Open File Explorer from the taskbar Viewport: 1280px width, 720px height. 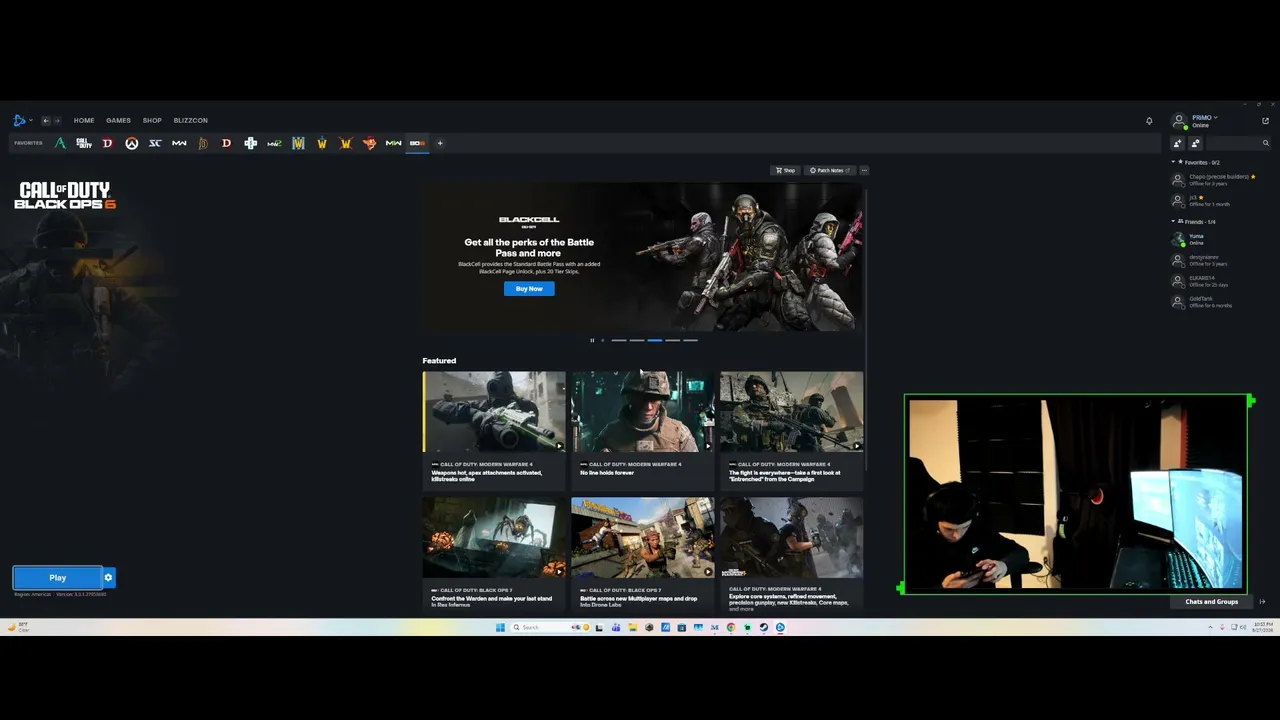tap(633, 628)
